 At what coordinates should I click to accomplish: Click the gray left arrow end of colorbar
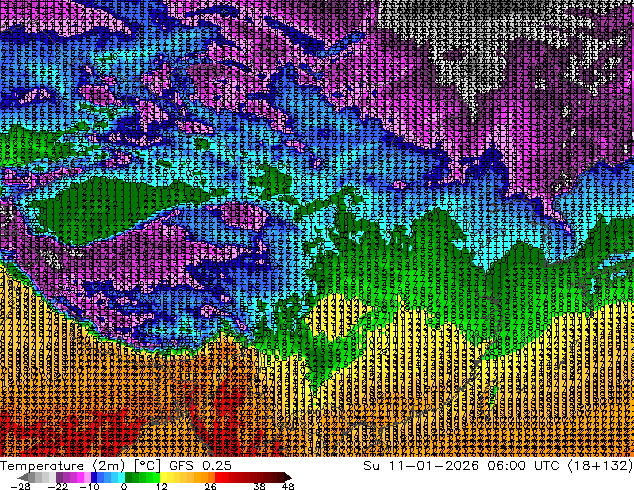tap(23, 477)
